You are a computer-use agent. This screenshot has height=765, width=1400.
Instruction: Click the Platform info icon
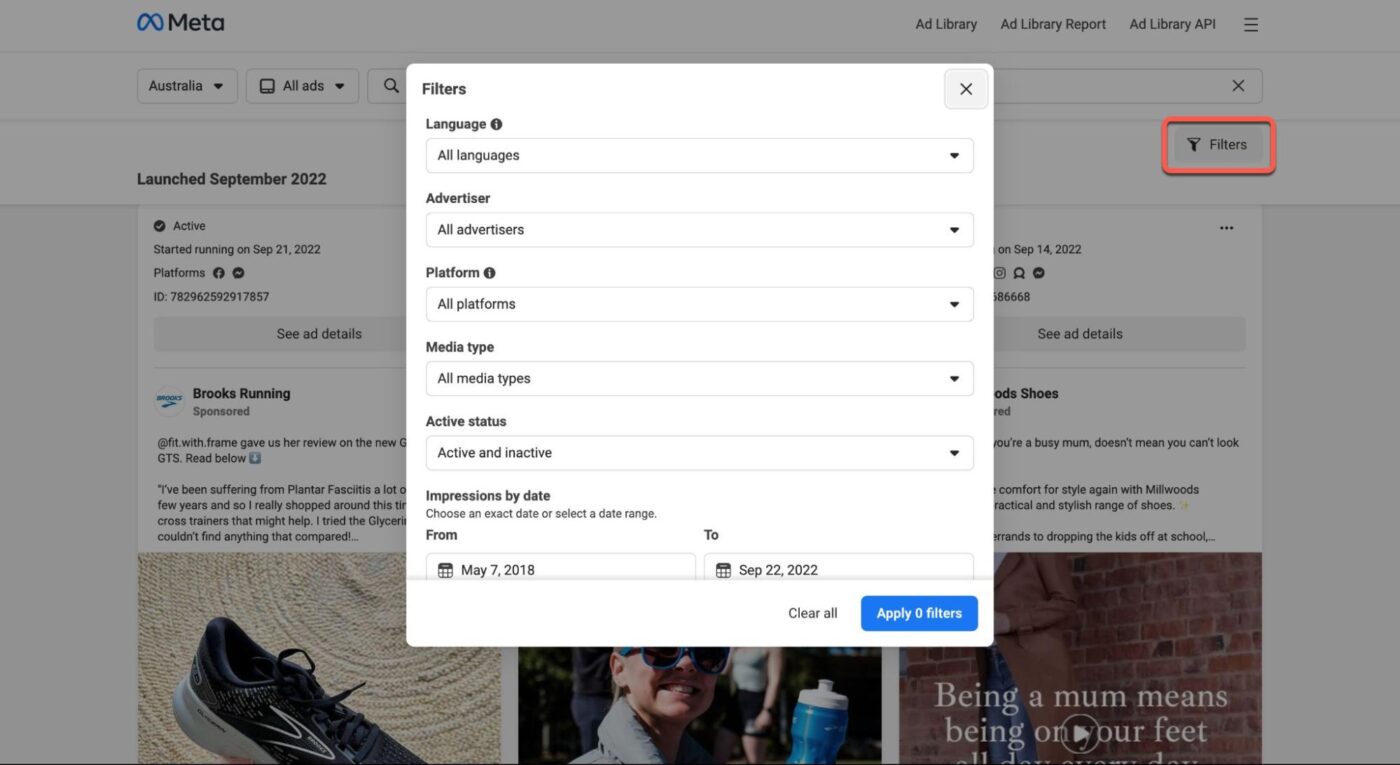[490, 271]
